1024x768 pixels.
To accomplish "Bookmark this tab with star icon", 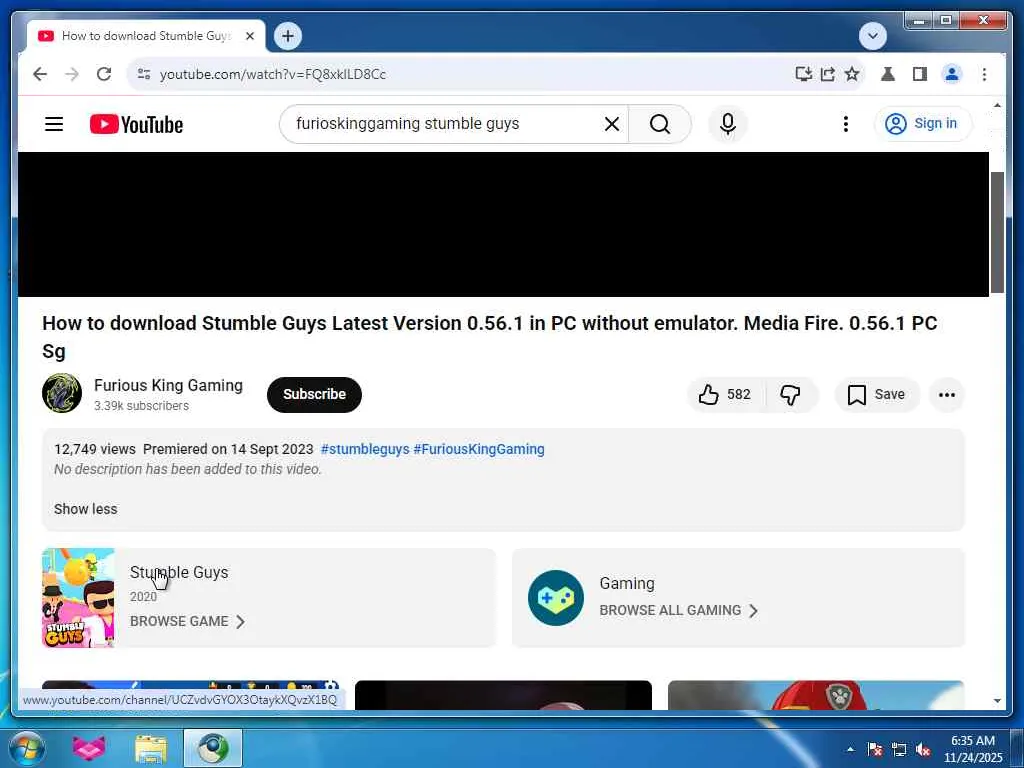I will tap(852, 74).
